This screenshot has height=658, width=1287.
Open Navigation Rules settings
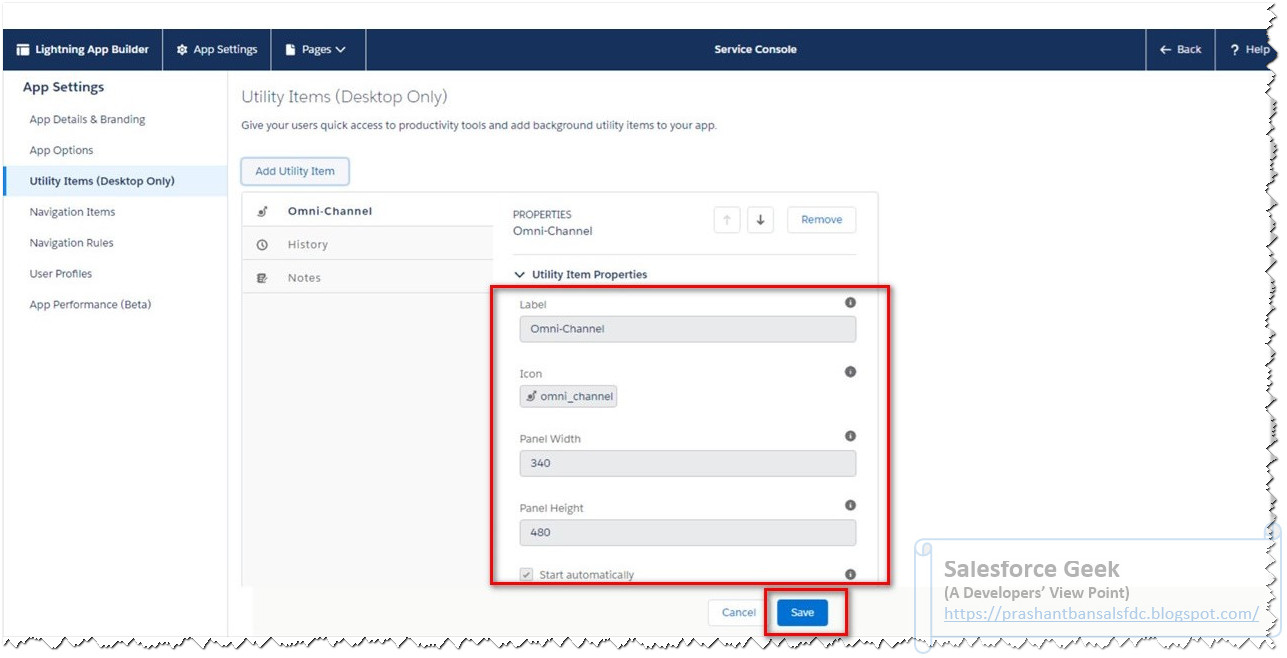(x=71, y=243)
